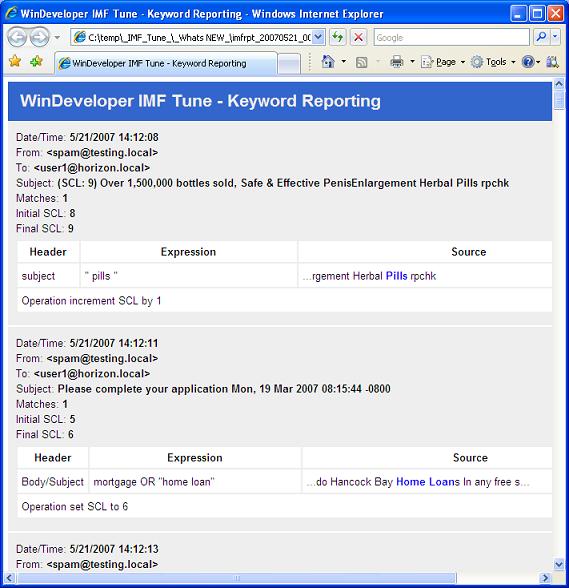The image size is (569, 588).
Task: Close the Internet Explorer window
Action: [555, 14]
